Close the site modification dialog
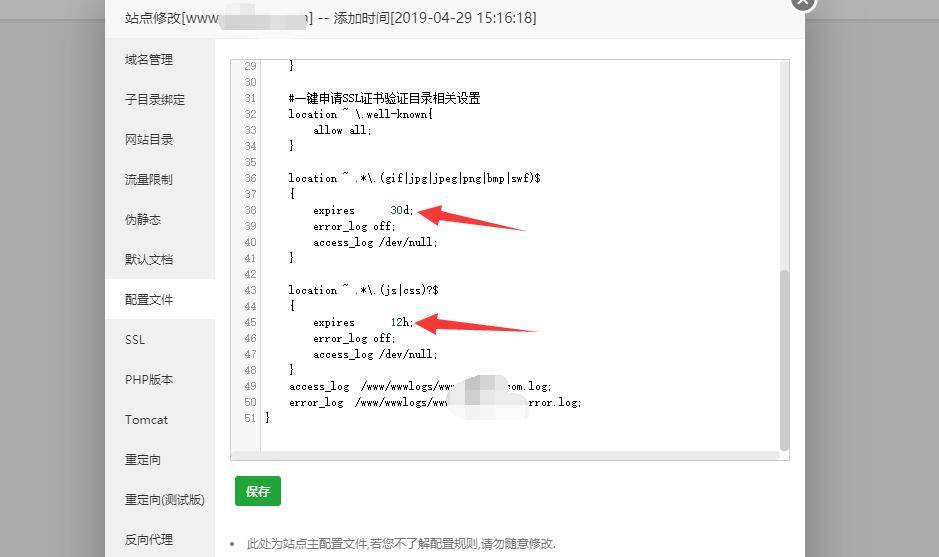The height and width of the screenshot is (557, 939). (803, 3)
